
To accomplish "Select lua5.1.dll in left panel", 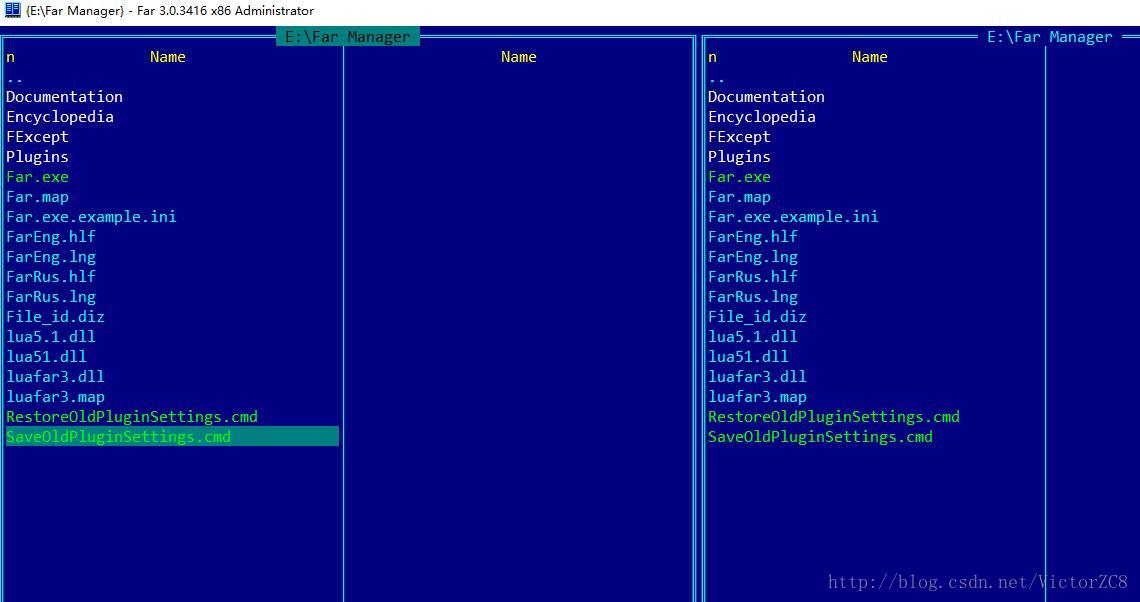I will 51,337.
